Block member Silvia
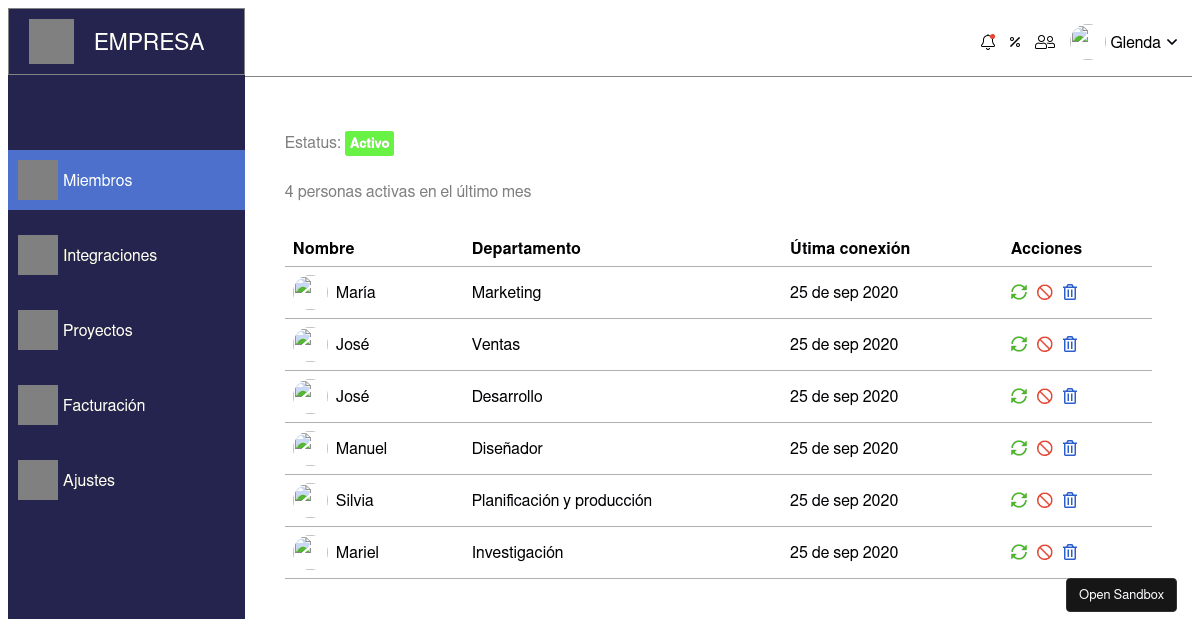The width and height of the screenshot is (1200, 630). pyautogui.click(x=1045, y=500)
